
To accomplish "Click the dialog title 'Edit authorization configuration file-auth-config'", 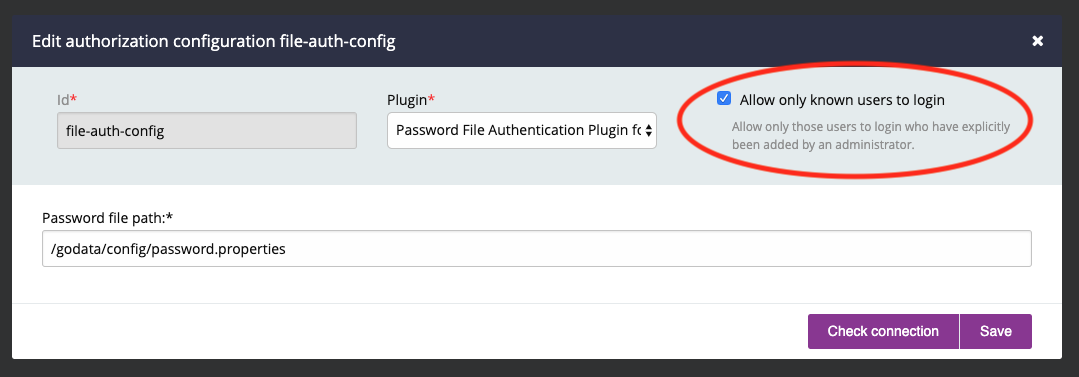I will click(213, 42).
